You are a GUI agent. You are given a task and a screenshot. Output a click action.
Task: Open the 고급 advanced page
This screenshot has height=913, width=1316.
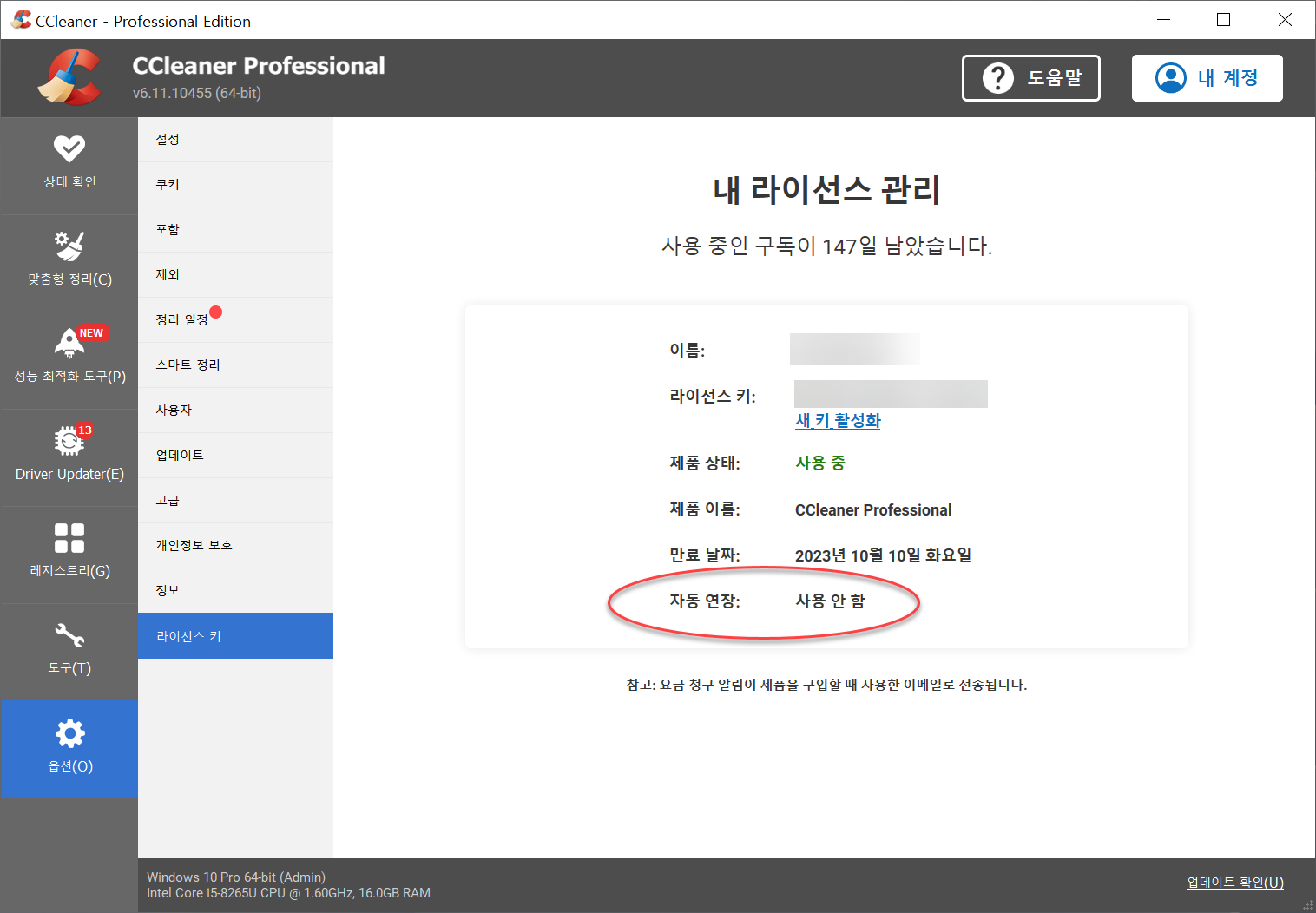pyautogui.click(x=235, y=501)
